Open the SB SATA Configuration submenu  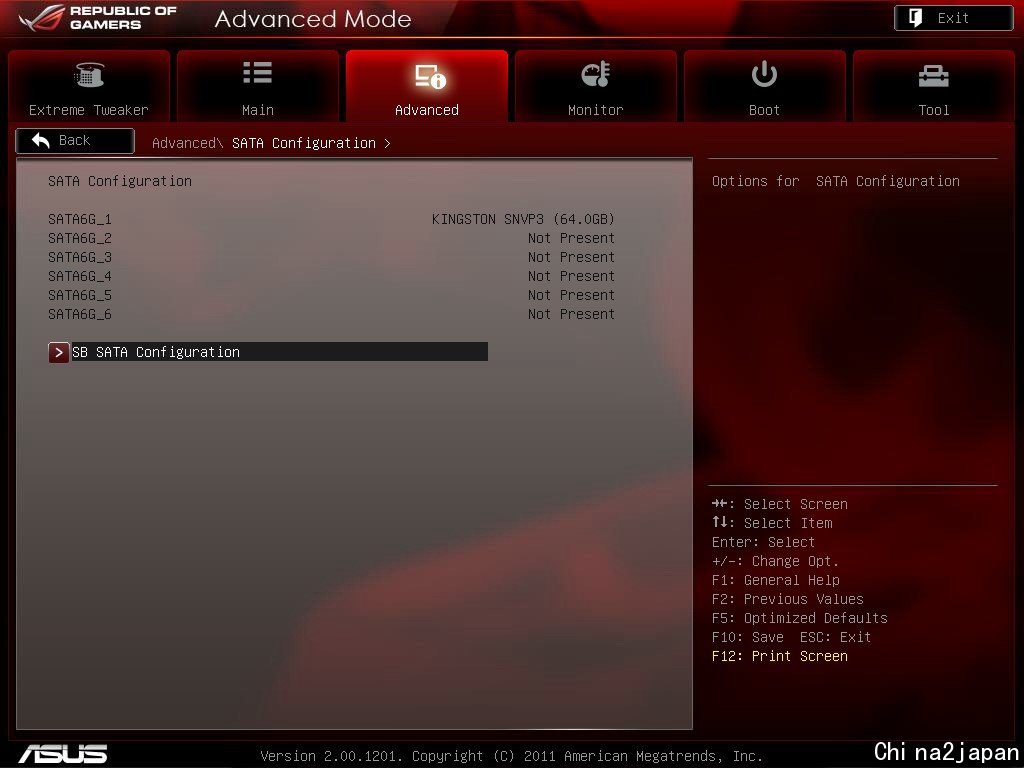[x=268, y=352]
